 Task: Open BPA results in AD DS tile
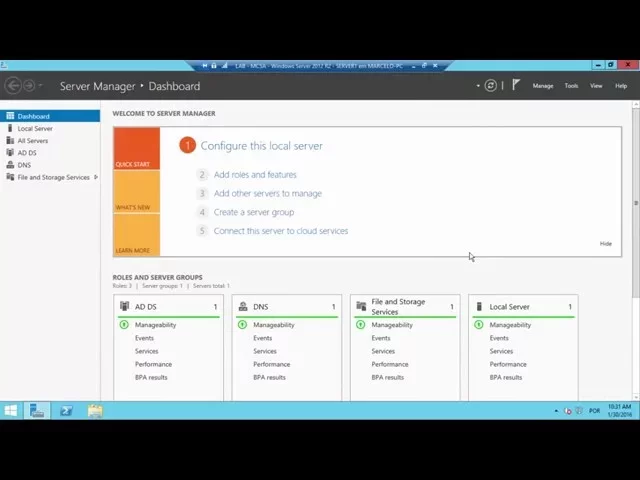click(x=151, y=377)
